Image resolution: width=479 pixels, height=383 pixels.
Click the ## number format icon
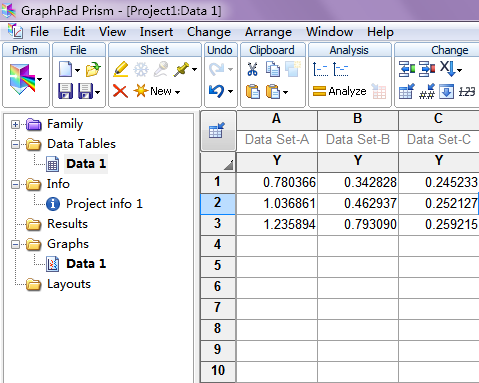(x=427, y=91)
